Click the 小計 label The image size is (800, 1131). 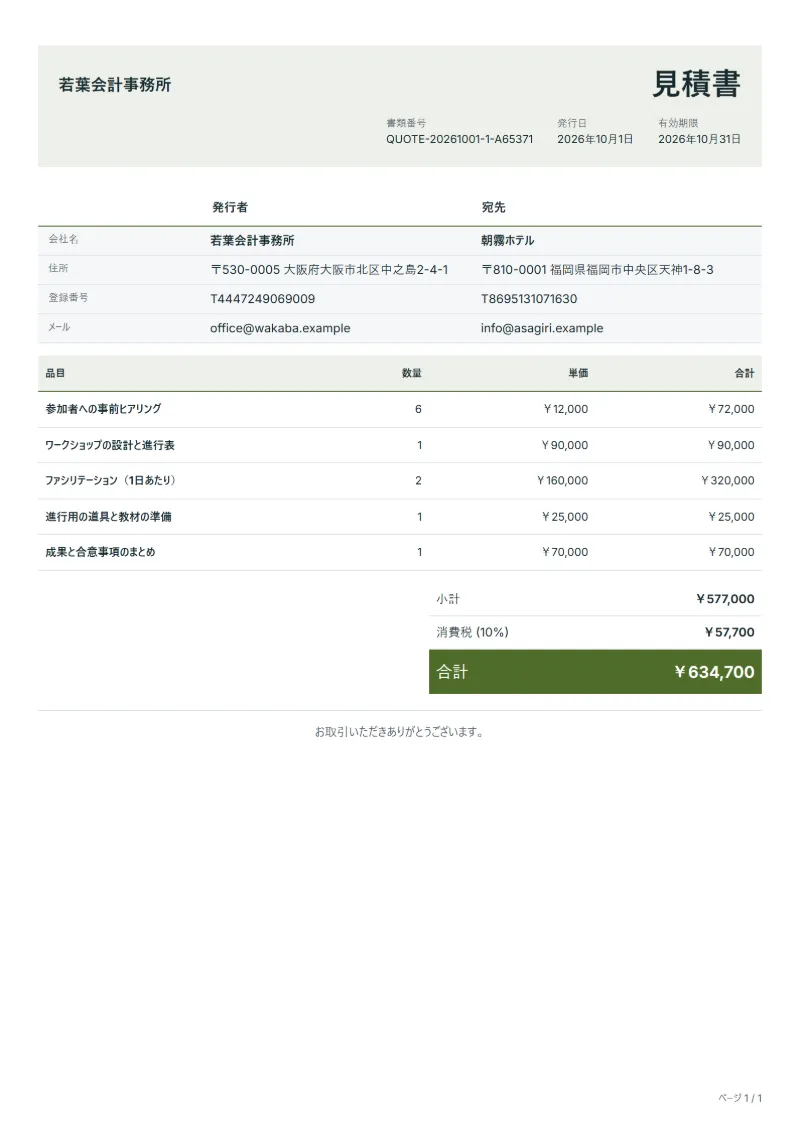click(x=447, y=599)
